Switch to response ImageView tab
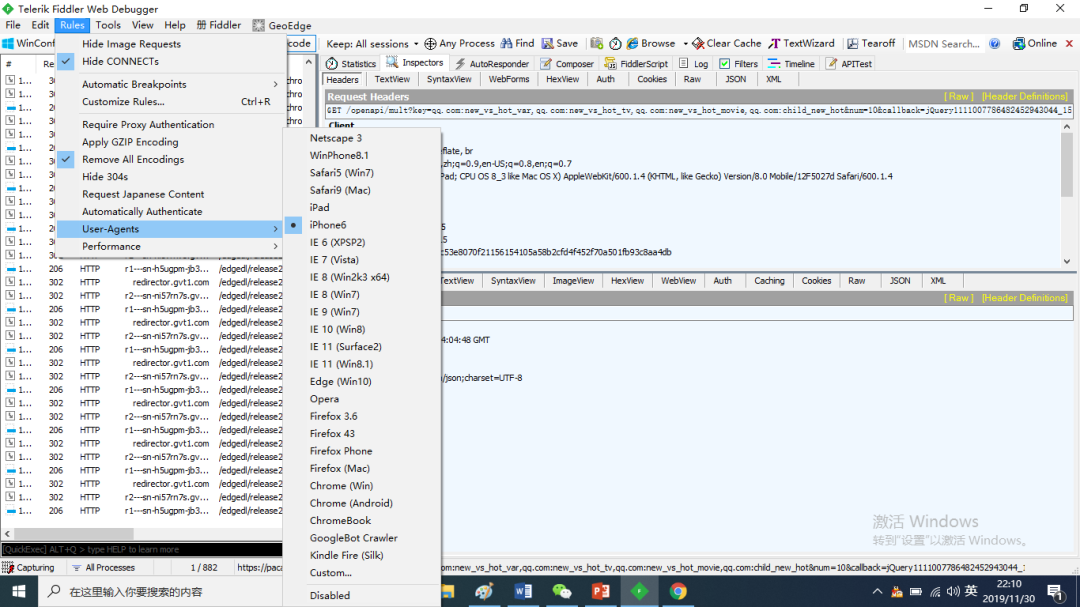1080x607 pixels. (x=573, y=280)
